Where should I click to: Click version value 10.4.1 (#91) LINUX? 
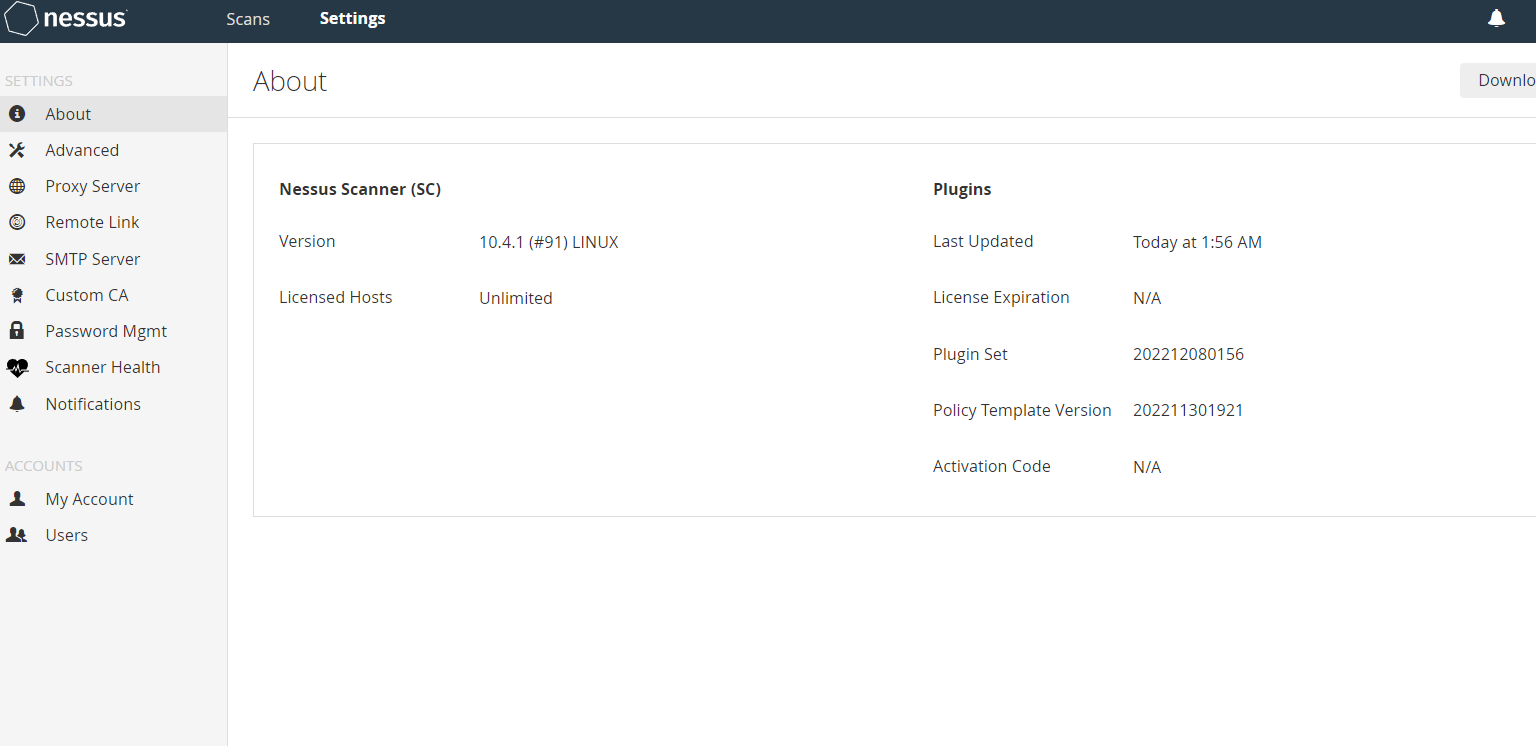click(549, 242)
